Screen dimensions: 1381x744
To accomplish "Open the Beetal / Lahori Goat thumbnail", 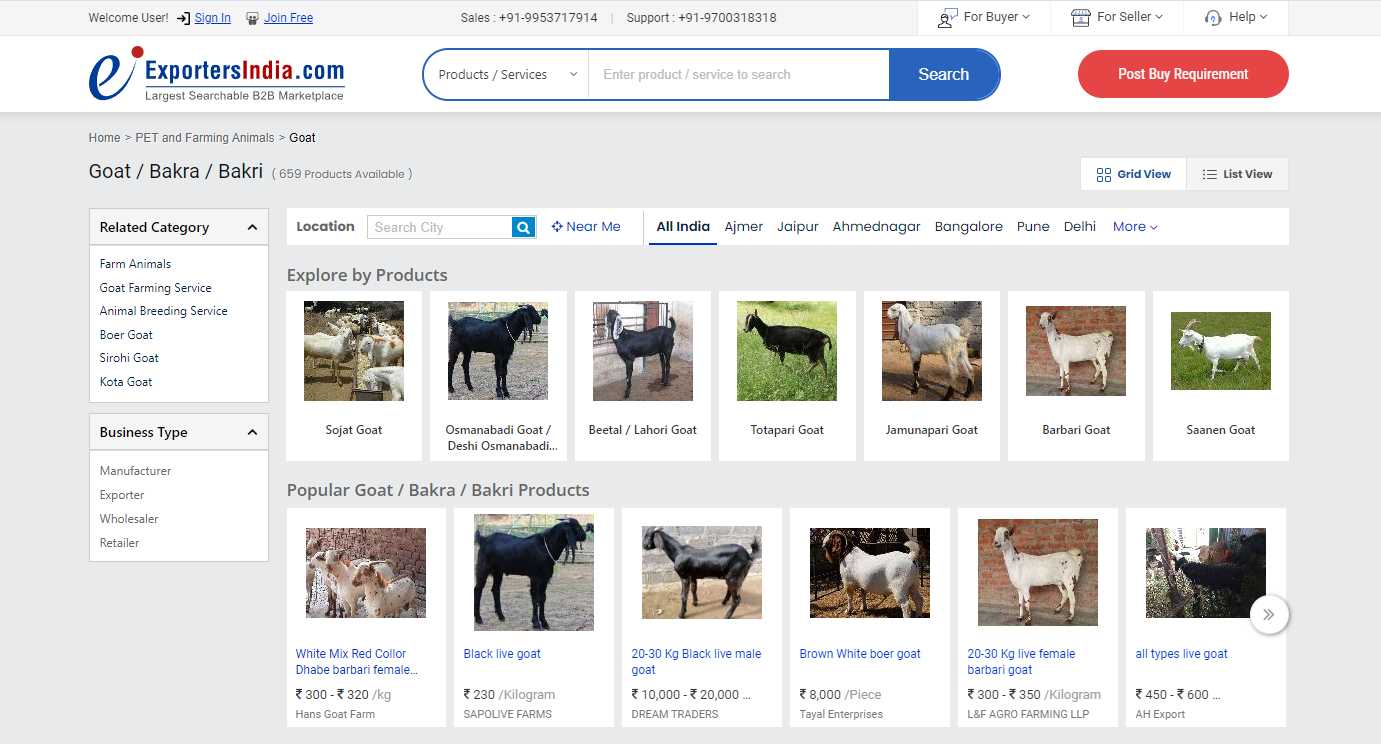I will pos(643,351).
